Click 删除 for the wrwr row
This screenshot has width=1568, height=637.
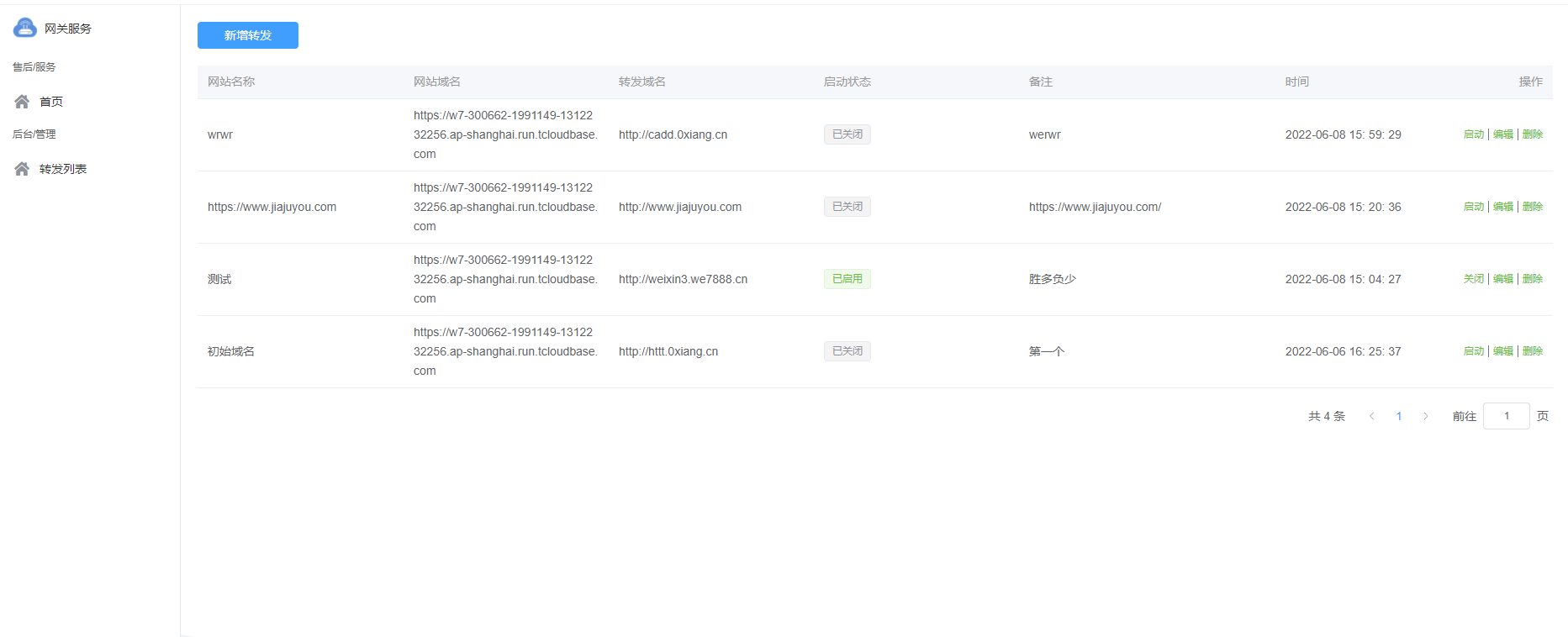pyautogui.click(x=1533, y=134)
